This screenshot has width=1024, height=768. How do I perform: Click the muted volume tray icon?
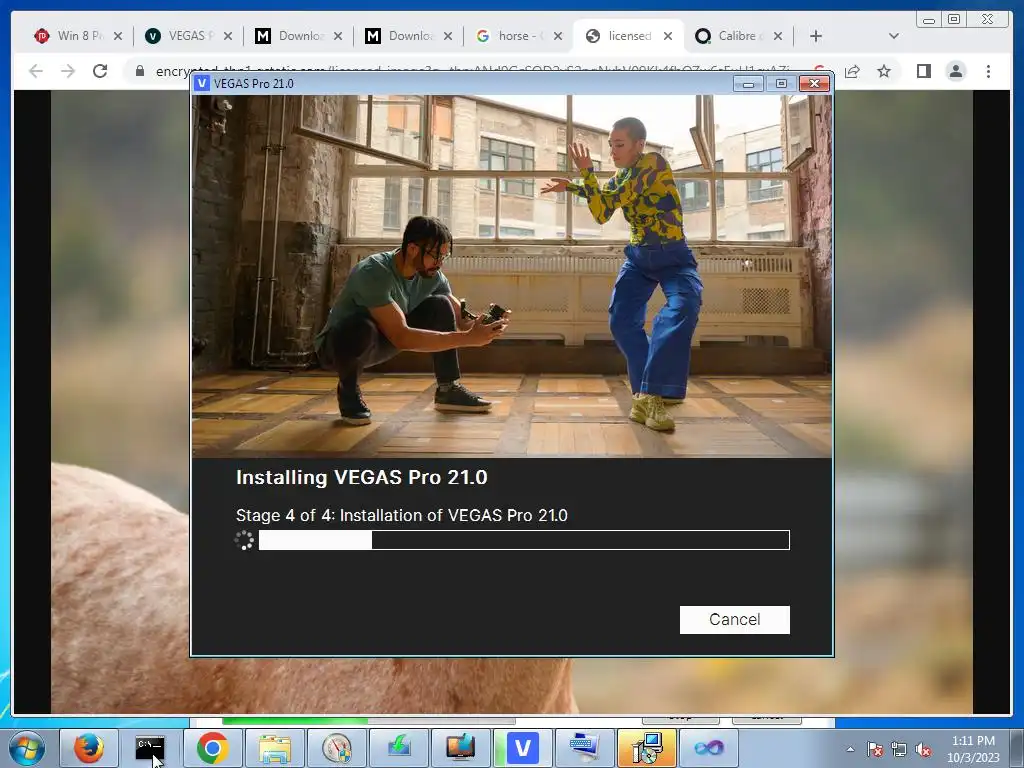[923, 749]
